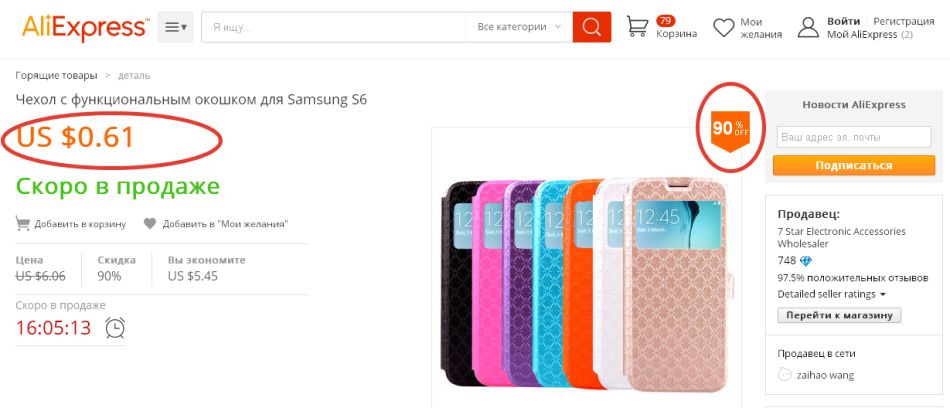The width and height of the screenshot is (950, 408).
Task: Expand Detailed seller ratings
Action: pos(832,294)
